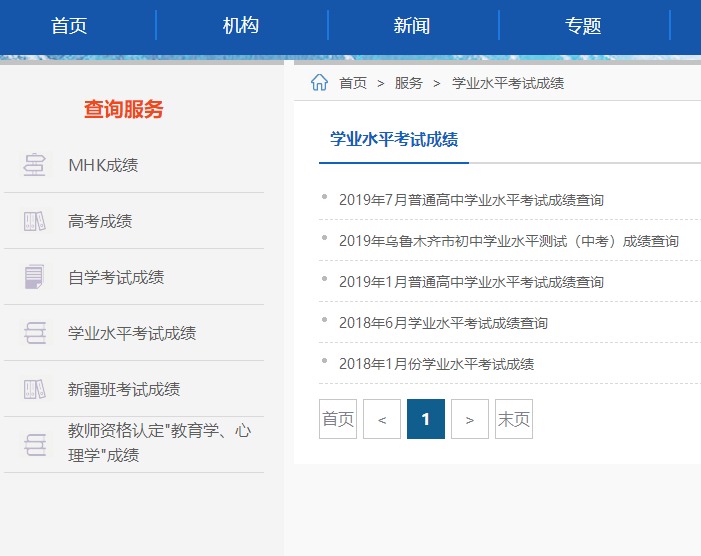
Task: Go to the previous page with < button
Action: pos(382,420)
